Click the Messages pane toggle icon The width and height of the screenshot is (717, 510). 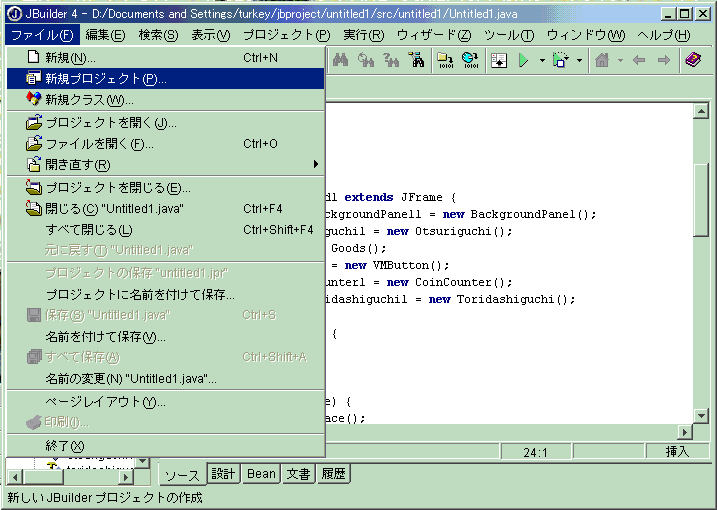pyautogui.click(x=498, y=60)
